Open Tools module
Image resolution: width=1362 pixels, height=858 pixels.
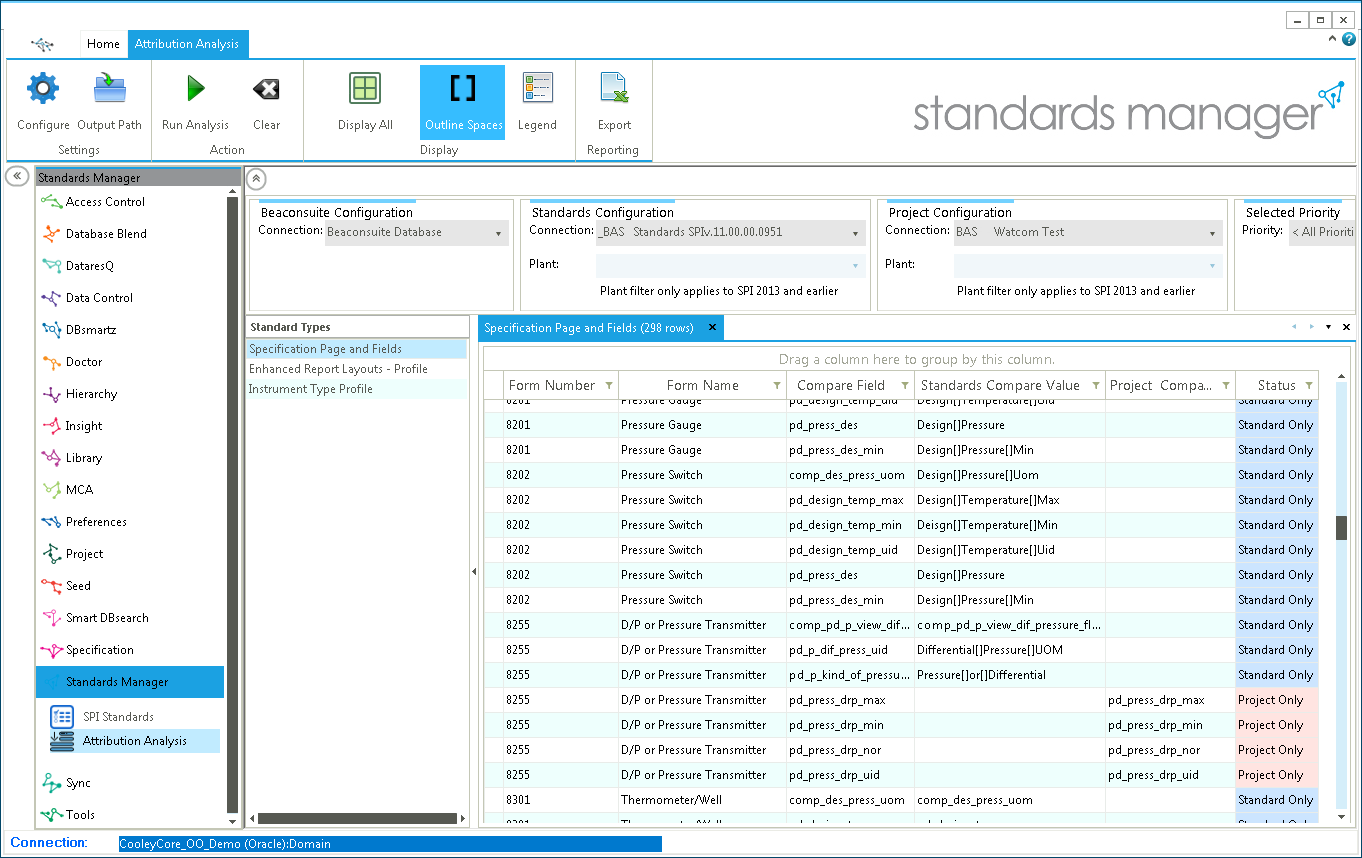coord(80,815)
